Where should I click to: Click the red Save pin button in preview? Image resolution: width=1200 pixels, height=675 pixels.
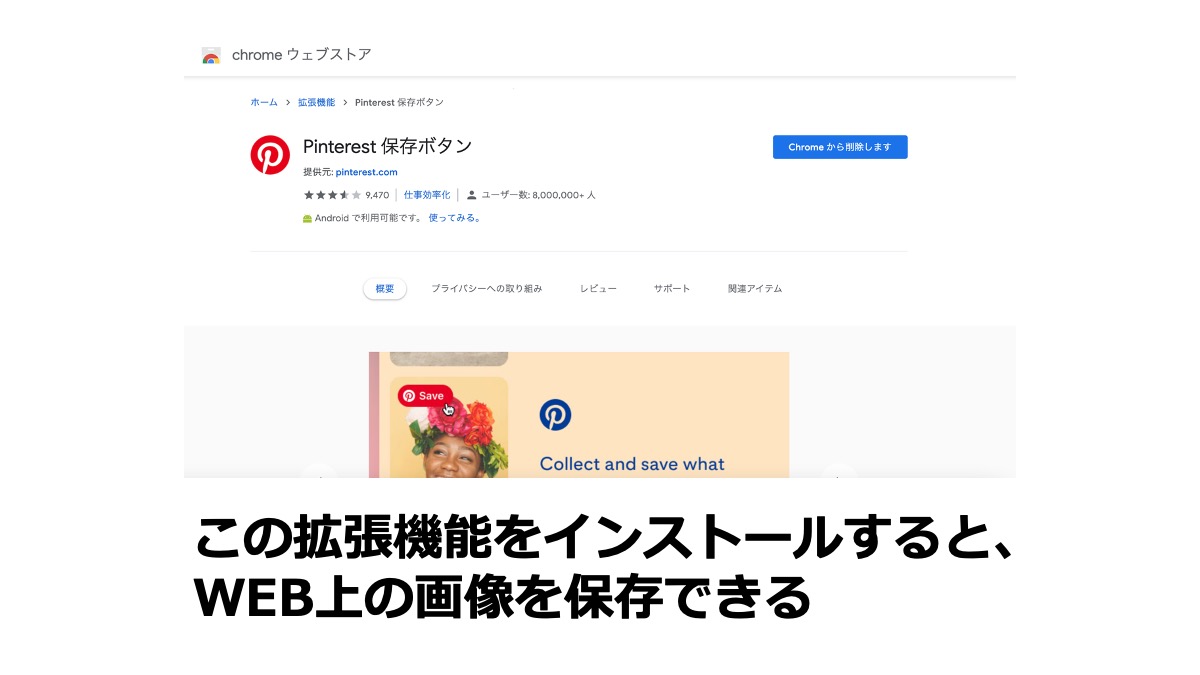[425, 396]
